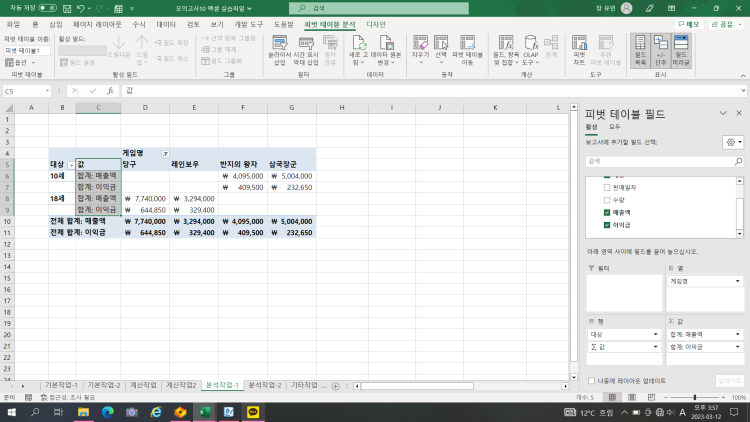Image resolution: width=750 pixels, height=422 pixels.
Task: Enable 나중에 레이아웃 업데이트 checkbox
Action: [592, 380]
